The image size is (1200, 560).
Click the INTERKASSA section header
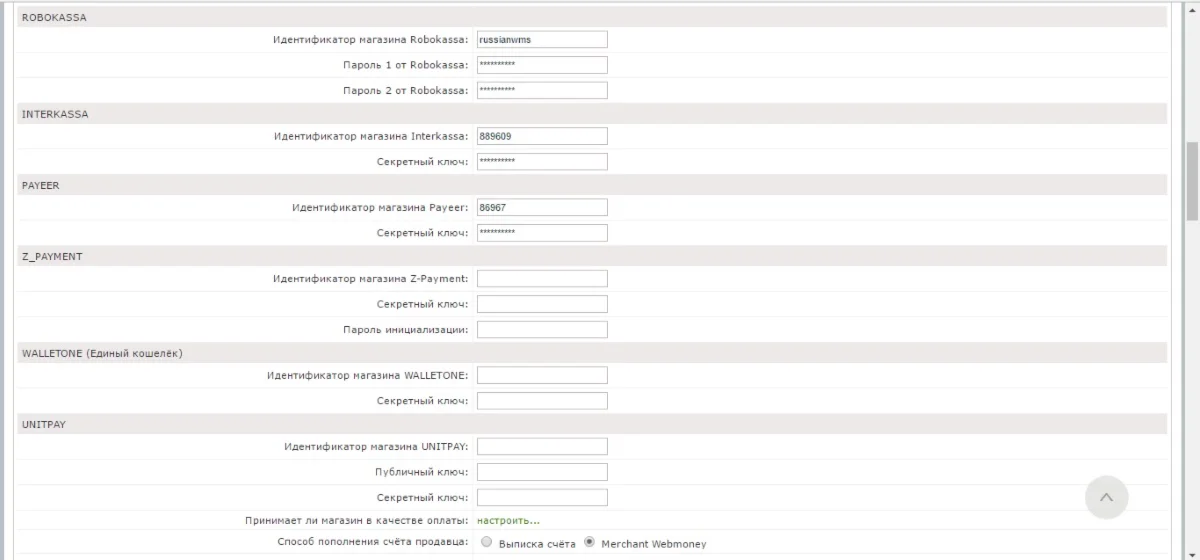click(592, 114)
